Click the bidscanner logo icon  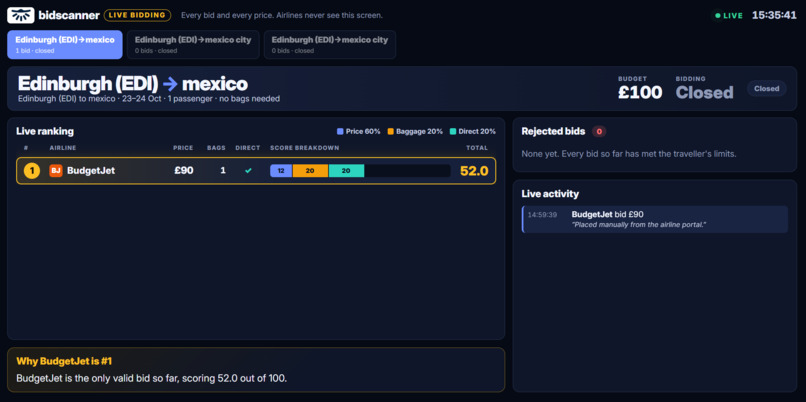point(21,15)
